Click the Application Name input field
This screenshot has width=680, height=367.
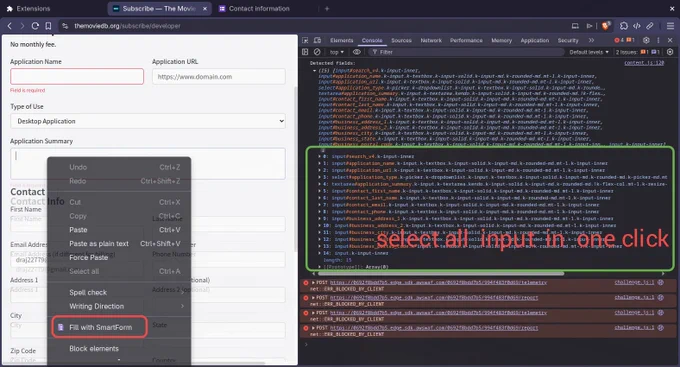point(77,76)
